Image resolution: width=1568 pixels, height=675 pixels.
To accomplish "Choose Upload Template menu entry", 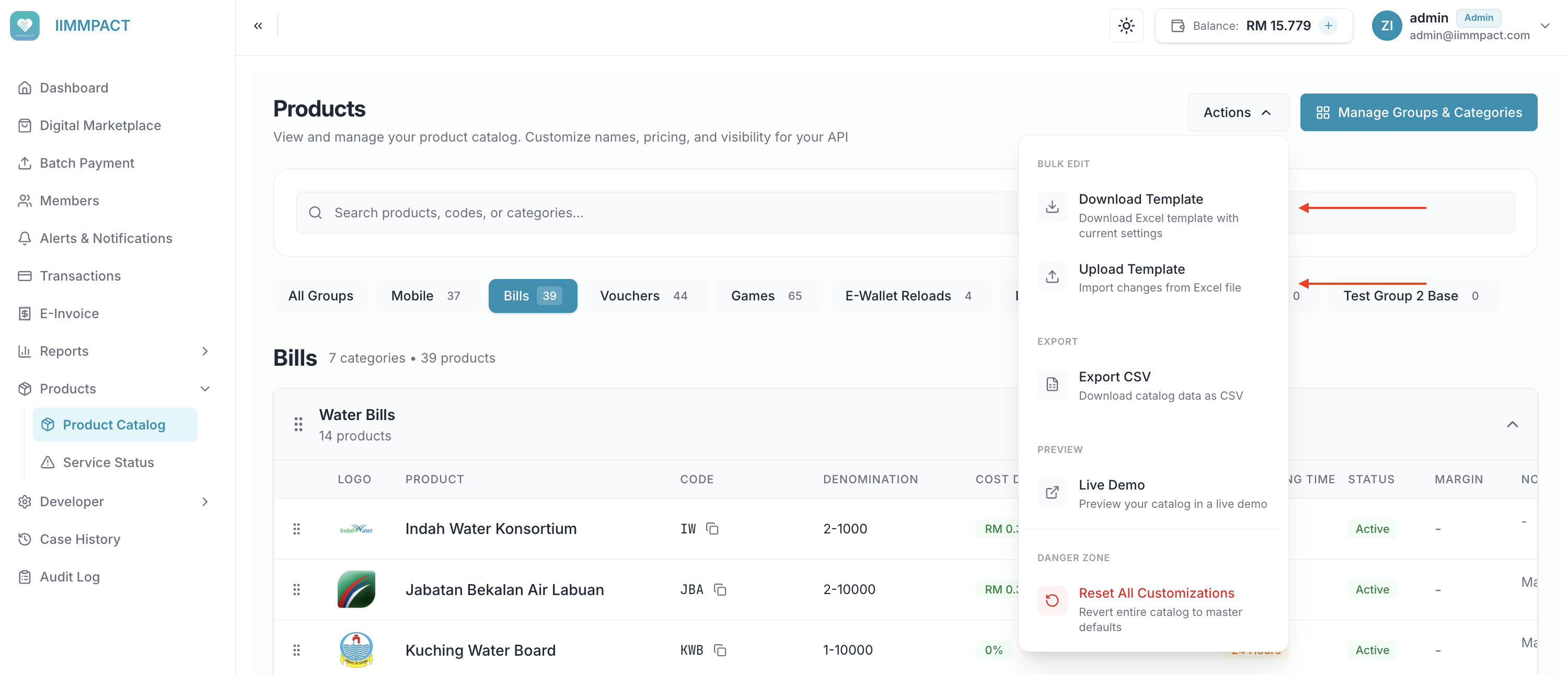I will 1153,277.
